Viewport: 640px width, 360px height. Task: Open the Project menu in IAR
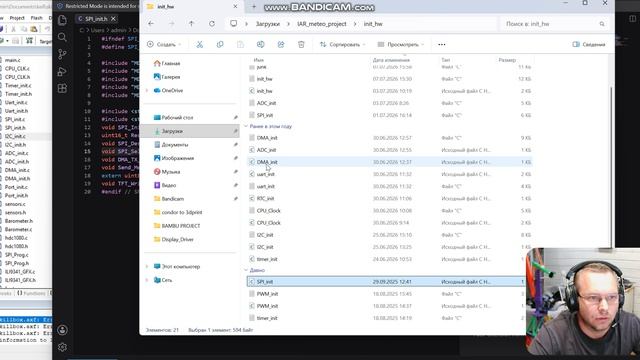click(17, 18)
